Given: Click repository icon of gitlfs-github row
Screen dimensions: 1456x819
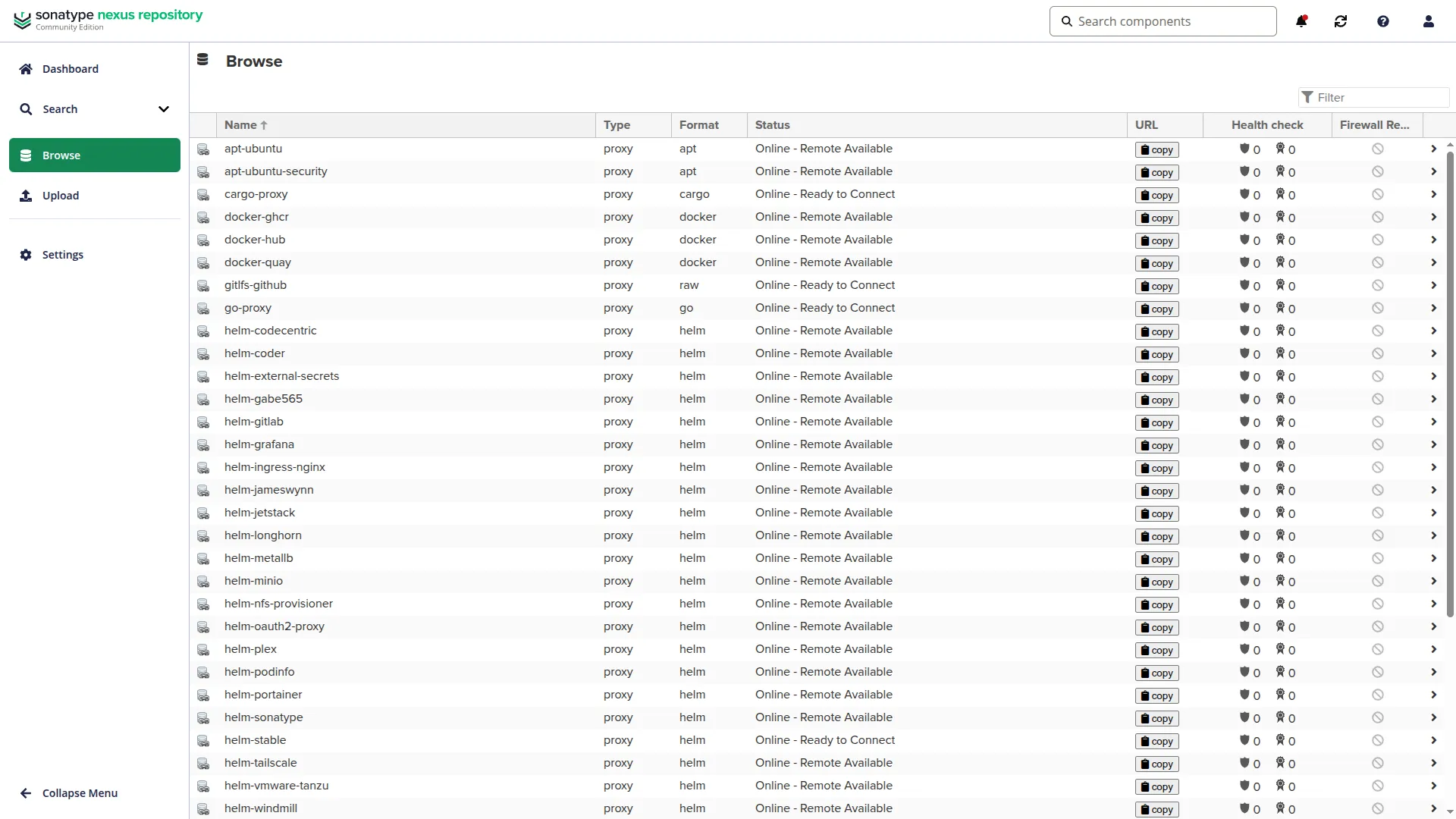Looking at the screenshot, I should (x=203, y=286).
